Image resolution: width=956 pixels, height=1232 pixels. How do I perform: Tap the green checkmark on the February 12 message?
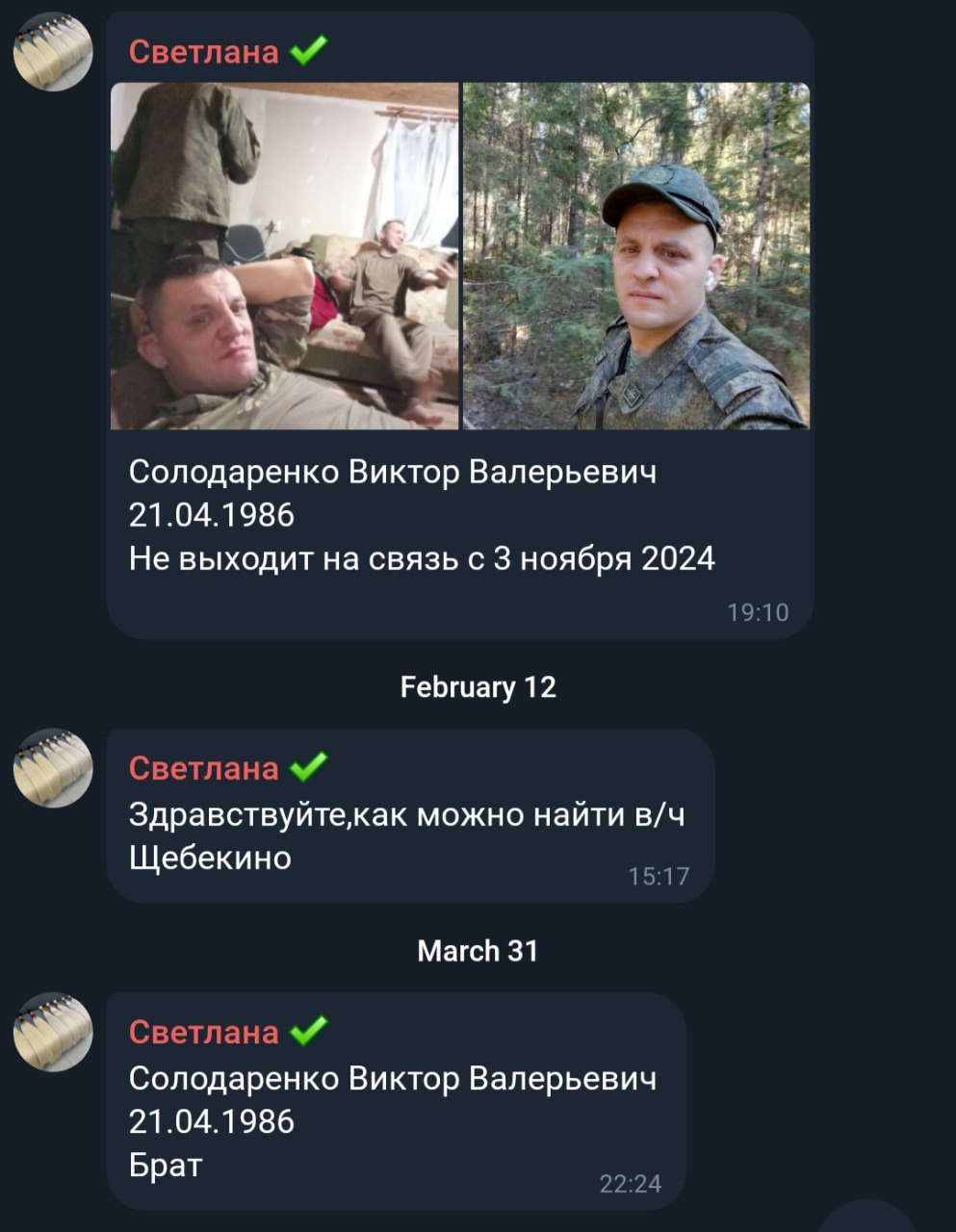pyautogui.click(x=308, y=767)
